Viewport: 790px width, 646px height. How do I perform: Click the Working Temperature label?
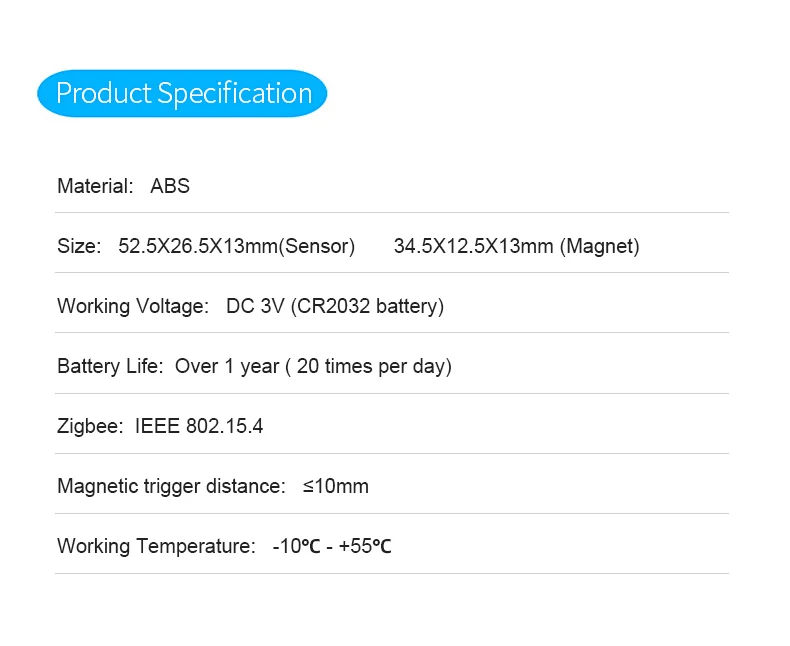point(156,546)
